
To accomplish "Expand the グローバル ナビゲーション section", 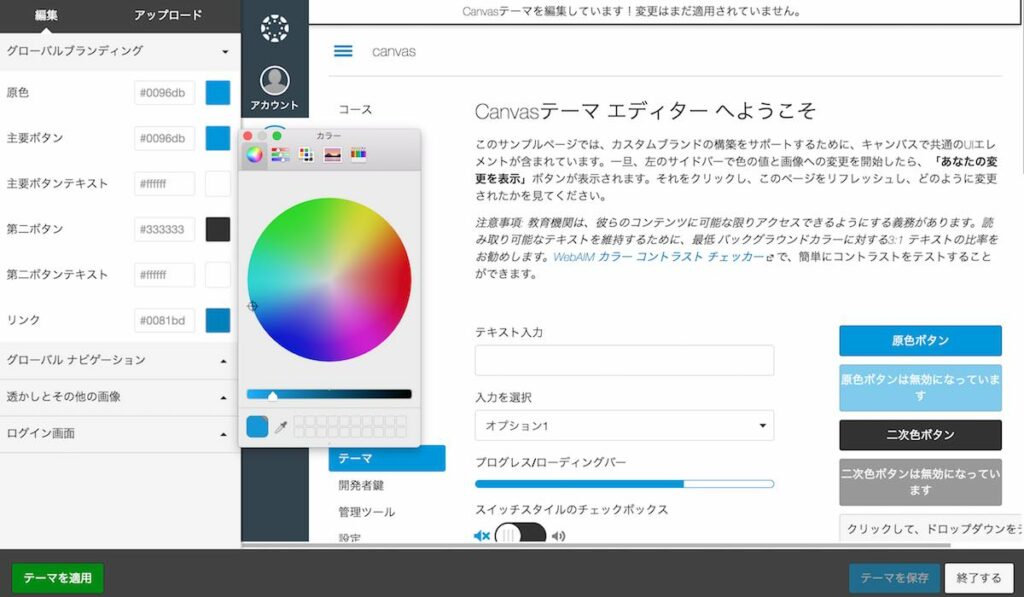I will tap(120, 360).
